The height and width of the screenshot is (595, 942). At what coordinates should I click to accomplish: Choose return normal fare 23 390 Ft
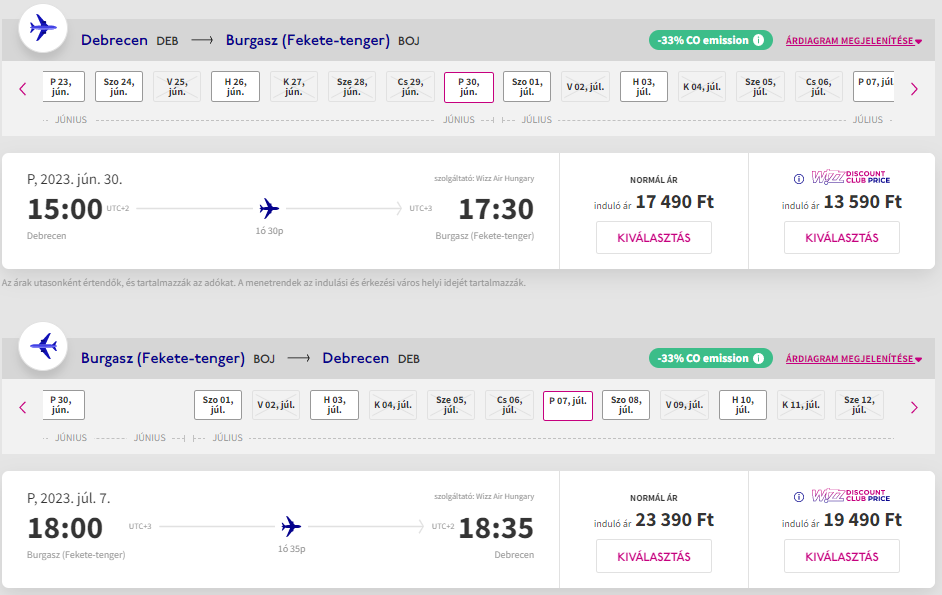pos(654,556)
